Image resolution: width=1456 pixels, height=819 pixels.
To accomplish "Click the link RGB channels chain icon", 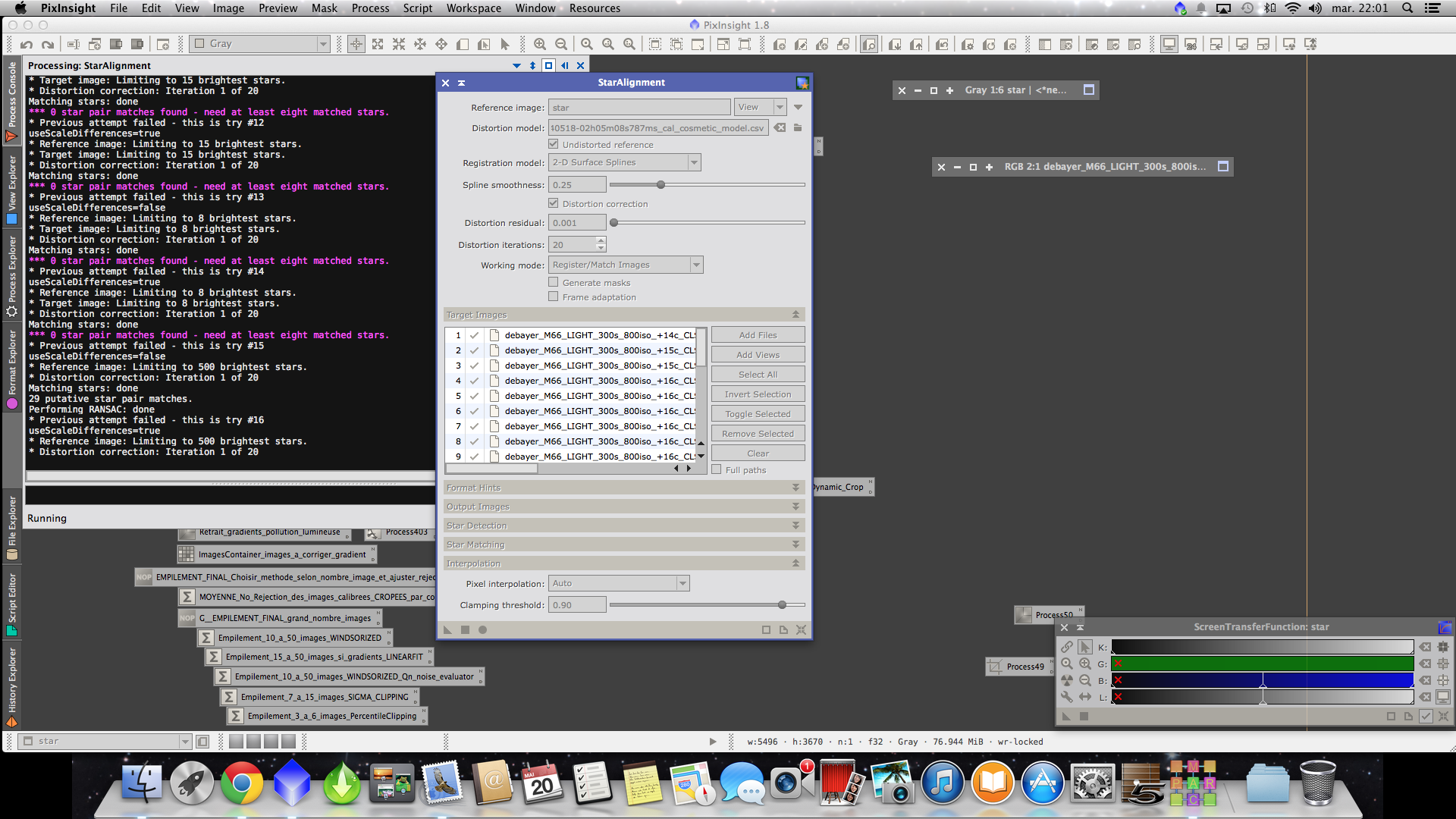I will click(x=1066, y=647).
